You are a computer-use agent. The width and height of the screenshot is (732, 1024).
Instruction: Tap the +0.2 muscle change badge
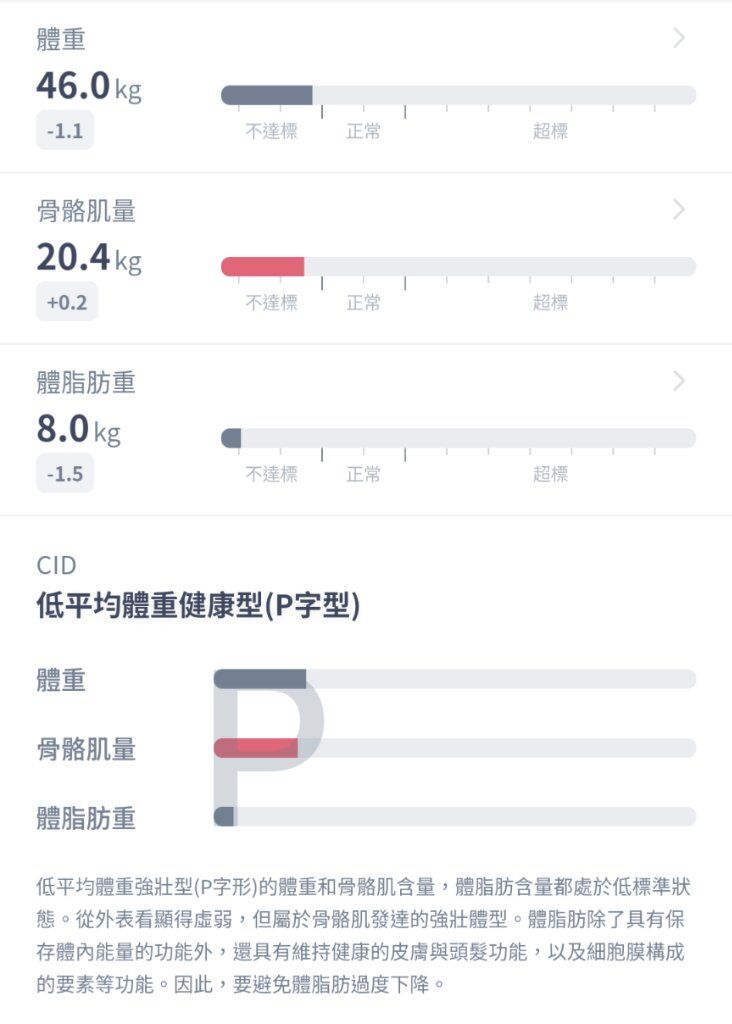click(x=67, y=302)
